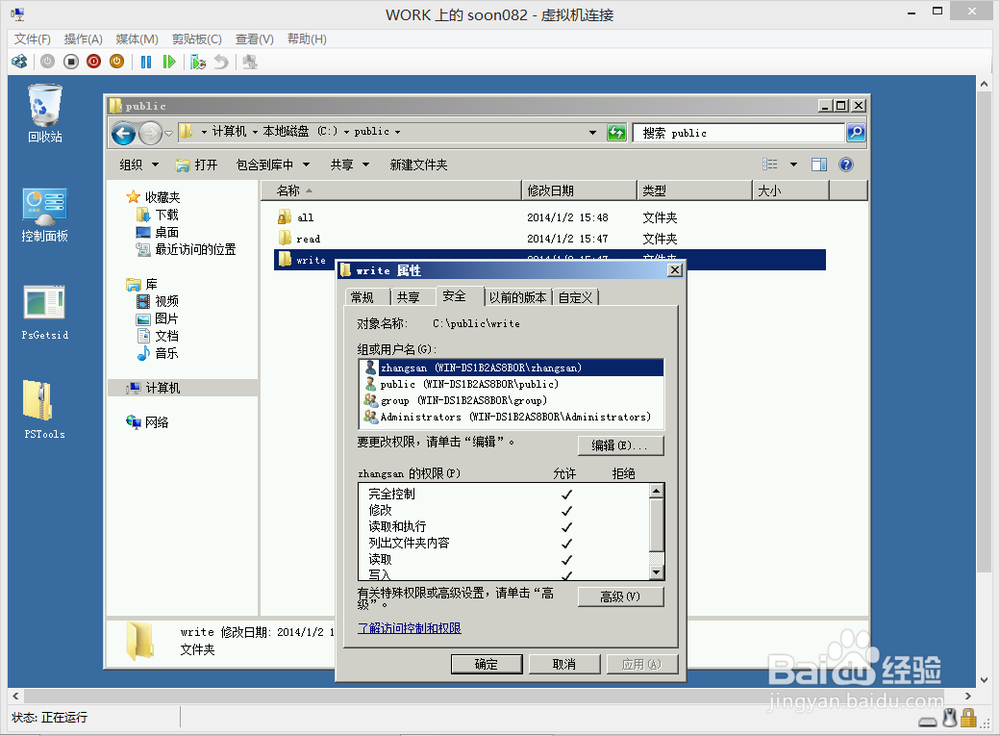Viewport: 1000px width, 736px height.
Task: Create a checkpoint with the toolbar icon
Action: [198, 62]
